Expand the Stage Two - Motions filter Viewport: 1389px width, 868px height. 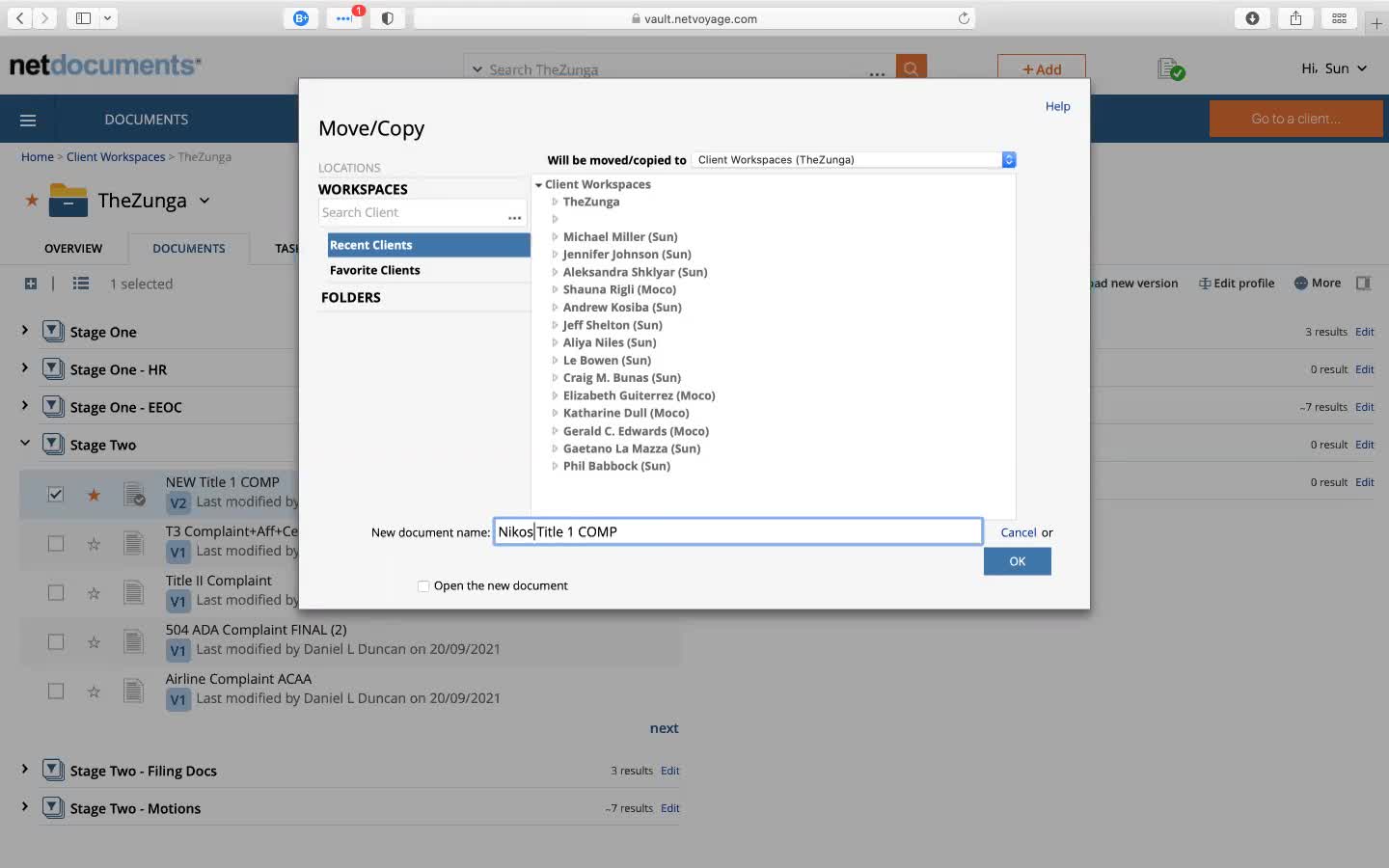click(24, 807)
